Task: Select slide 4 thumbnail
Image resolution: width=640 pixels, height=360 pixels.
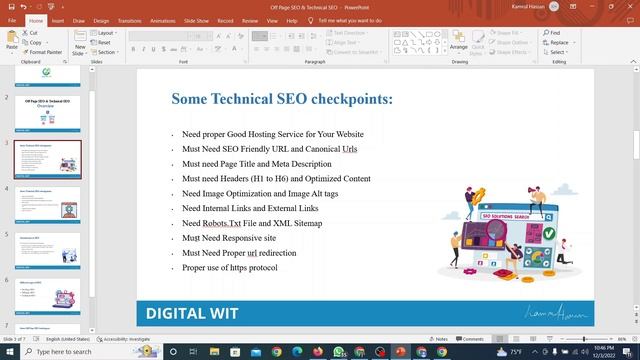Action: [x=48, y=205]
